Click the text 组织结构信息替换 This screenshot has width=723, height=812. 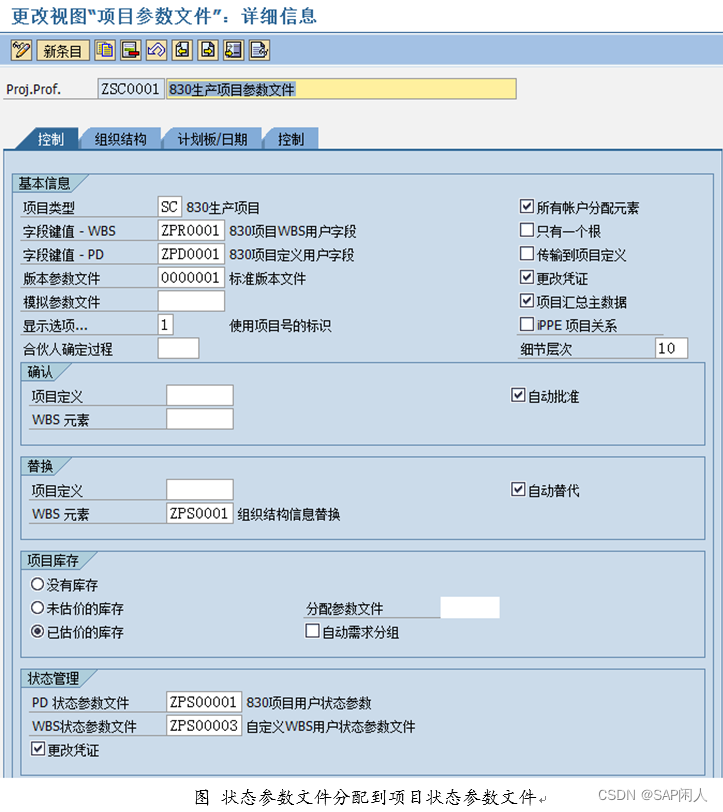[x=288, y=514]
